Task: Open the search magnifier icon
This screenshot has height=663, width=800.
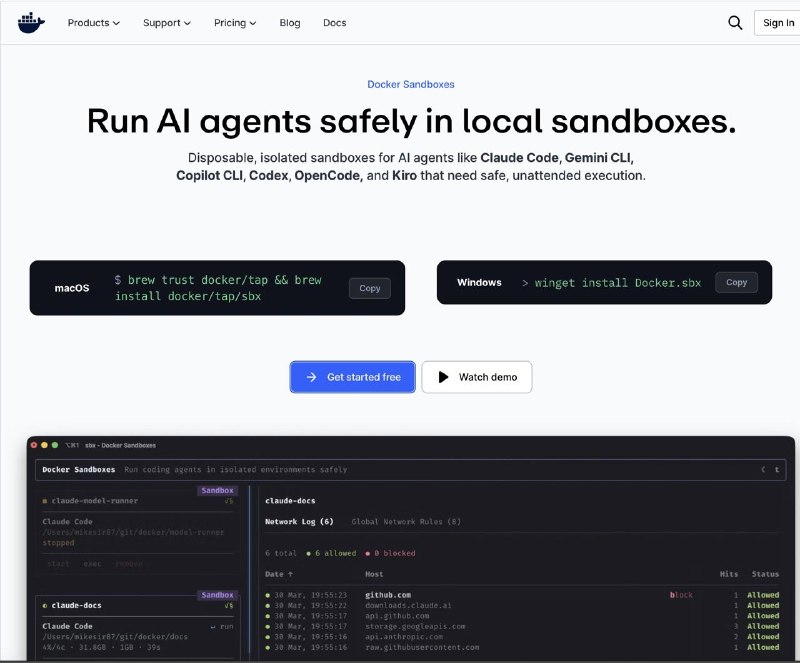Action: (x=735, y=23)
